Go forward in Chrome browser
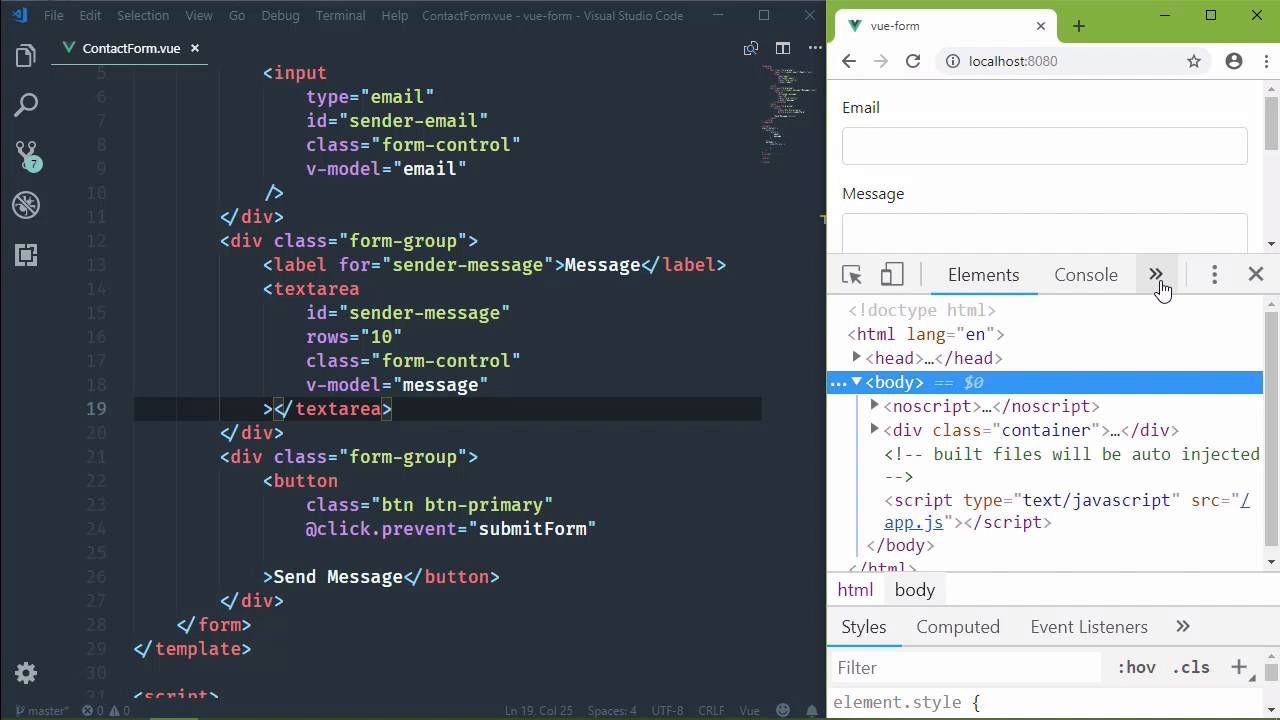Image resolution: width=1280 pixels, height=720 pixels. [x=881, y=61]
